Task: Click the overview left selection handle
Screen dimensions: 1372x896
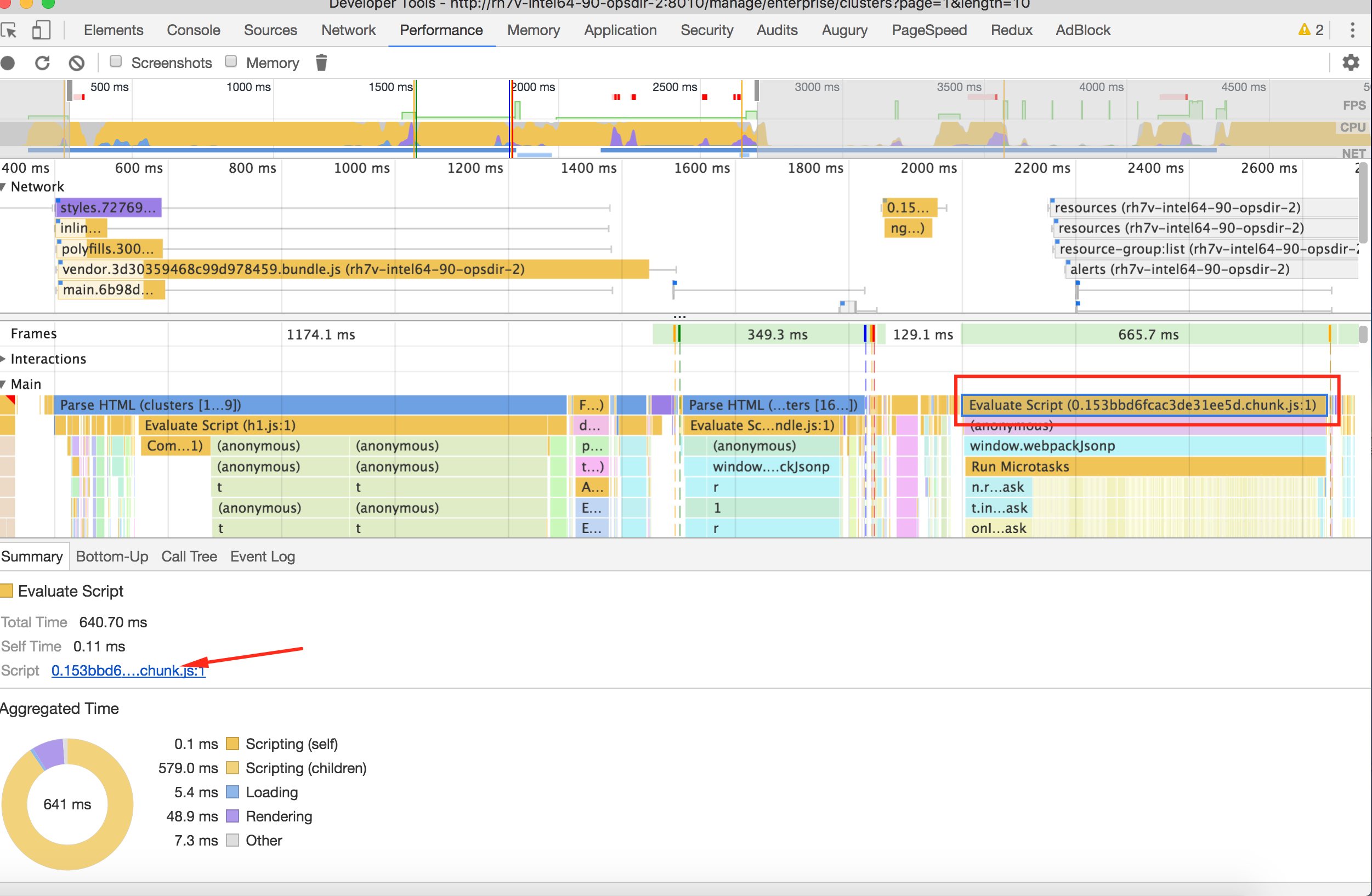Action: pos(69,91)
